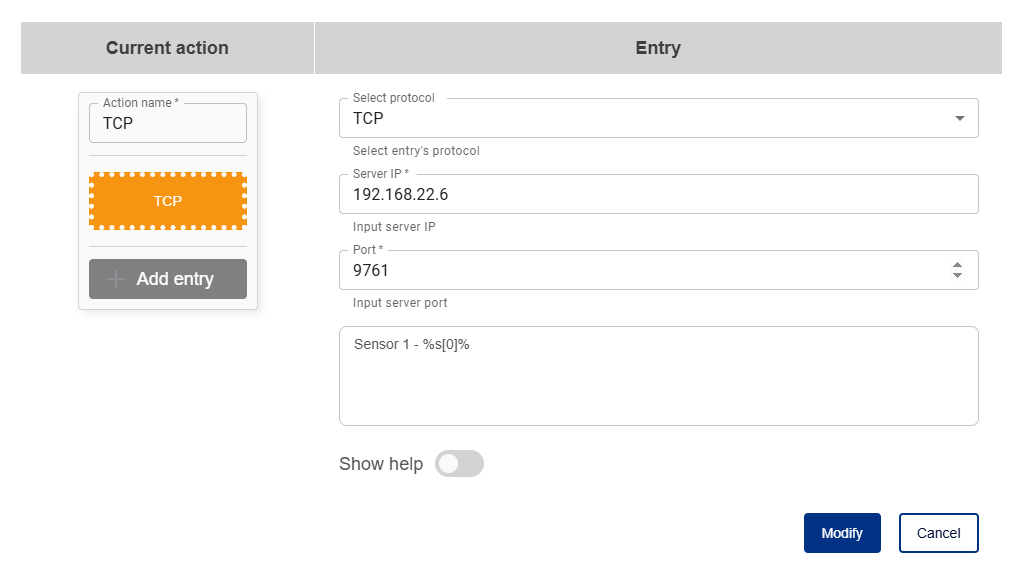Screen dimensions: 1025x576
Task: Click the 'Input server IP' hint text
Action: click(394, 227)
